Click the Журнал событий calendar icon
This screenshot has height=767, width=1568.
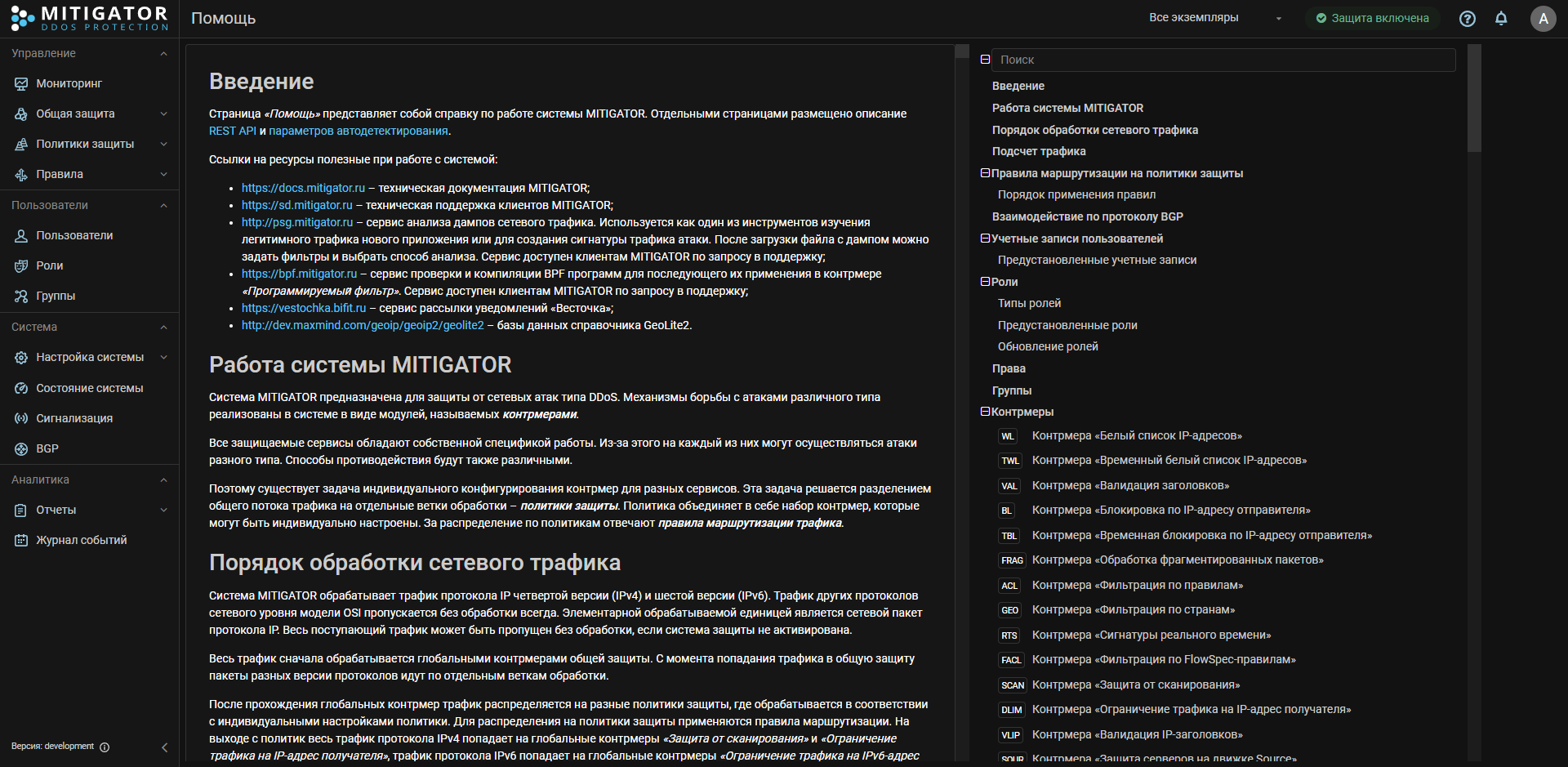point(21,540)
